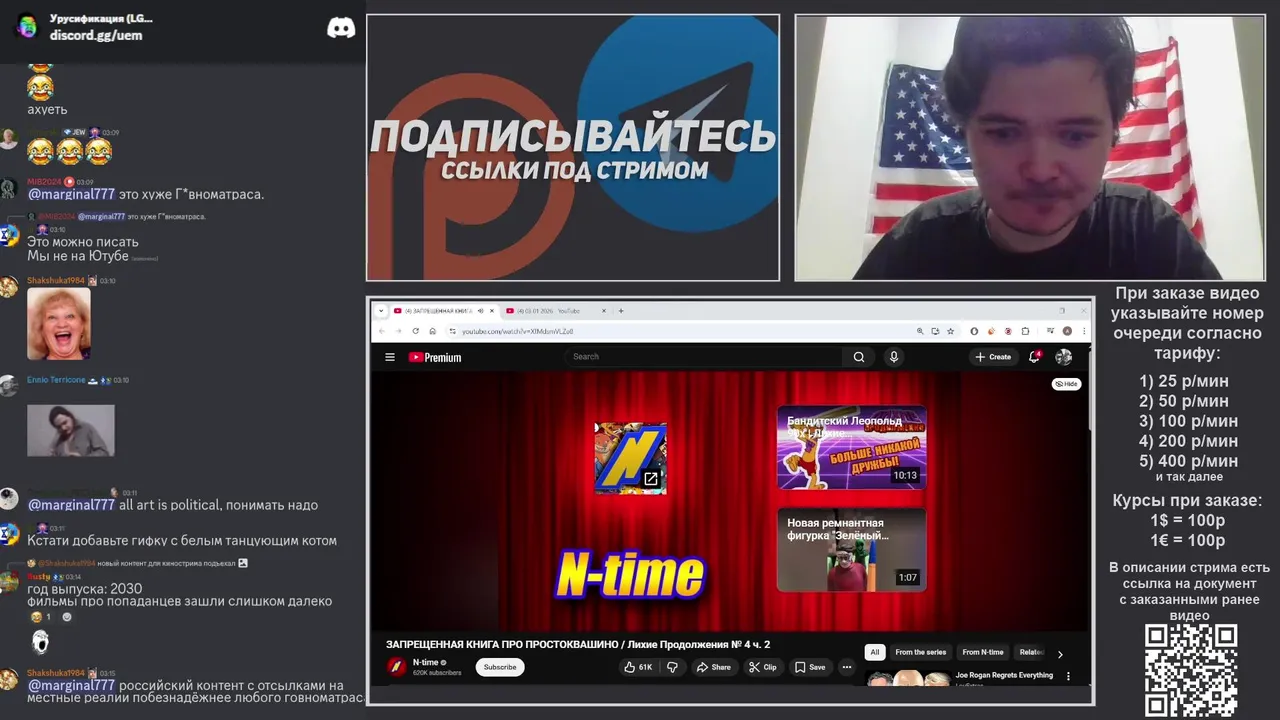The height and width of the screenshot is (720, 1280).
Task: Click the YouTube search magnifier button
Action: point(859,357)
